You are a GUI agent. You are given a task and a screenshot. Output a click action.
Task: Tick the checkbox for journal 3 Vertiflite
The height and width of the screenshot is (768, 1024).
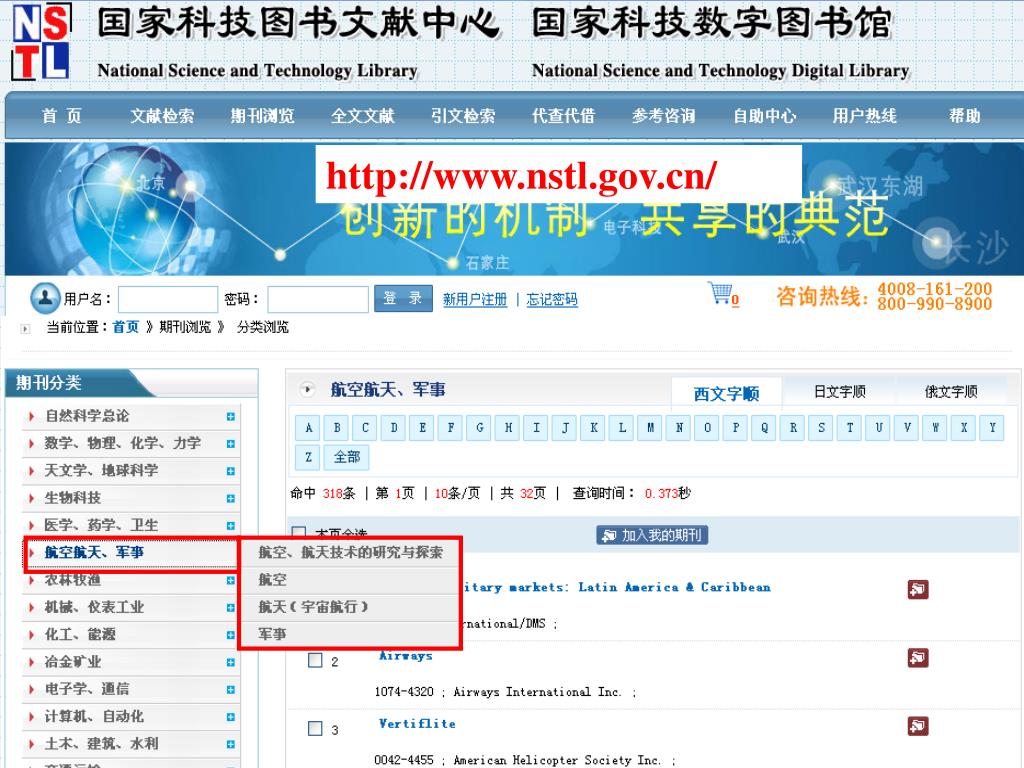tap(315, 728)
